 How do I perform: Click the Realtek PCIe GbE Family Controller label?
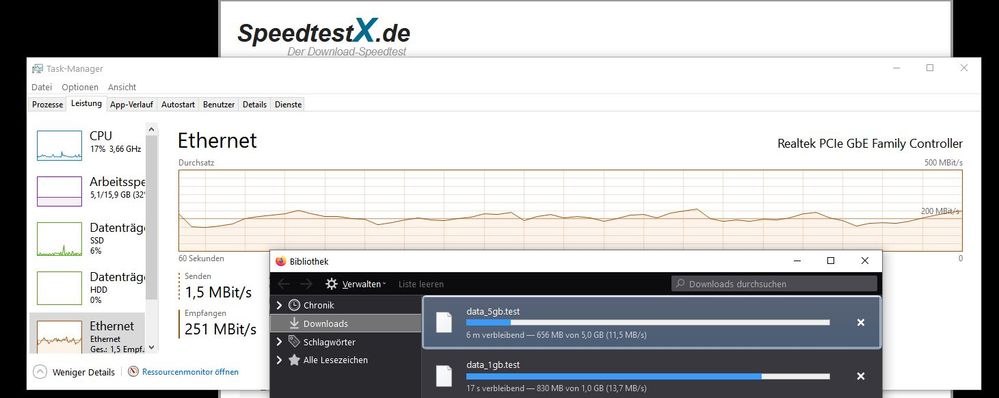coord(870,143)
